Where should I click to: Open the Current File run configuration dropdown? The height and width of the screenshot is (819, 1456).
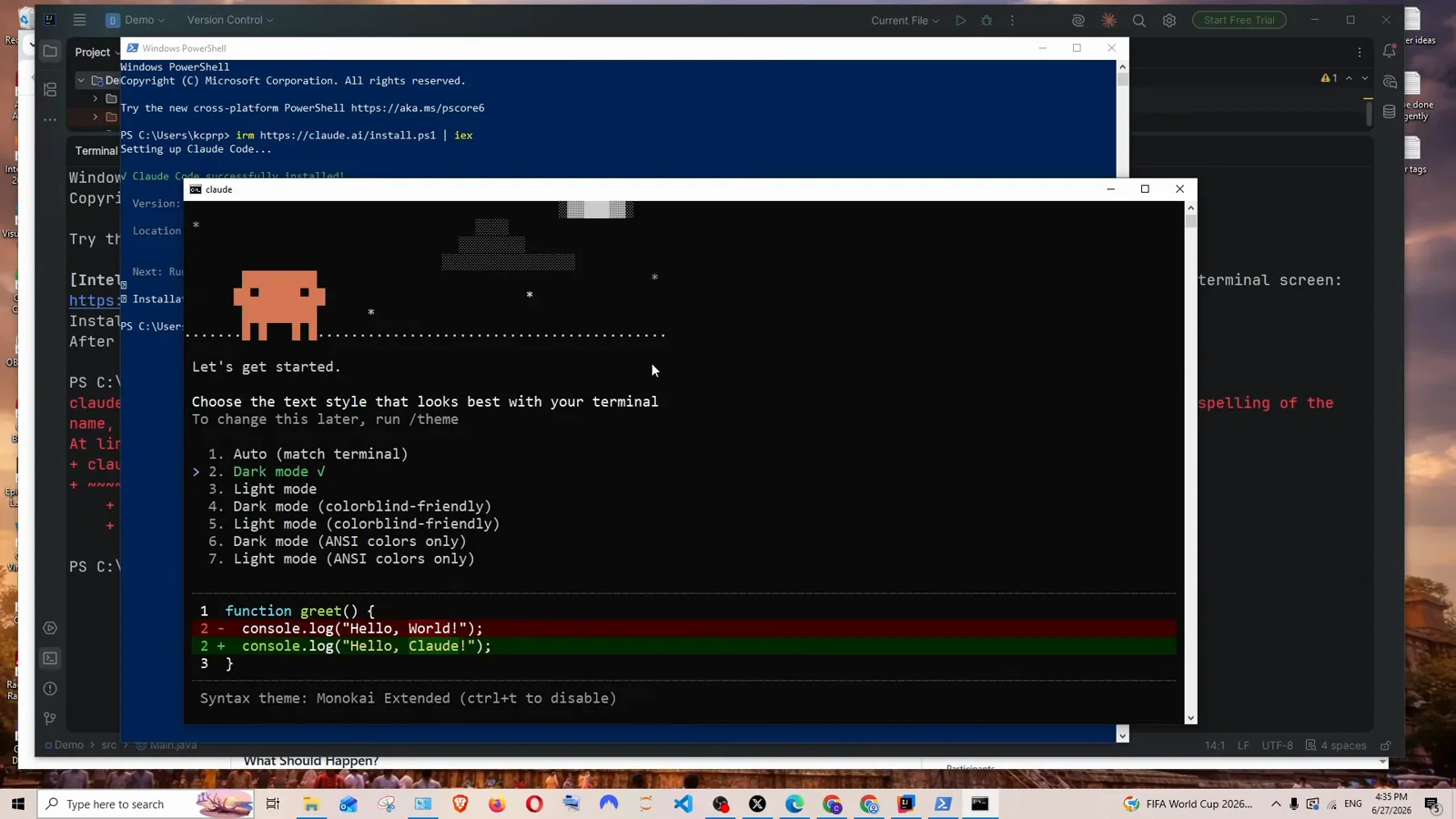(x=905, y=20)
